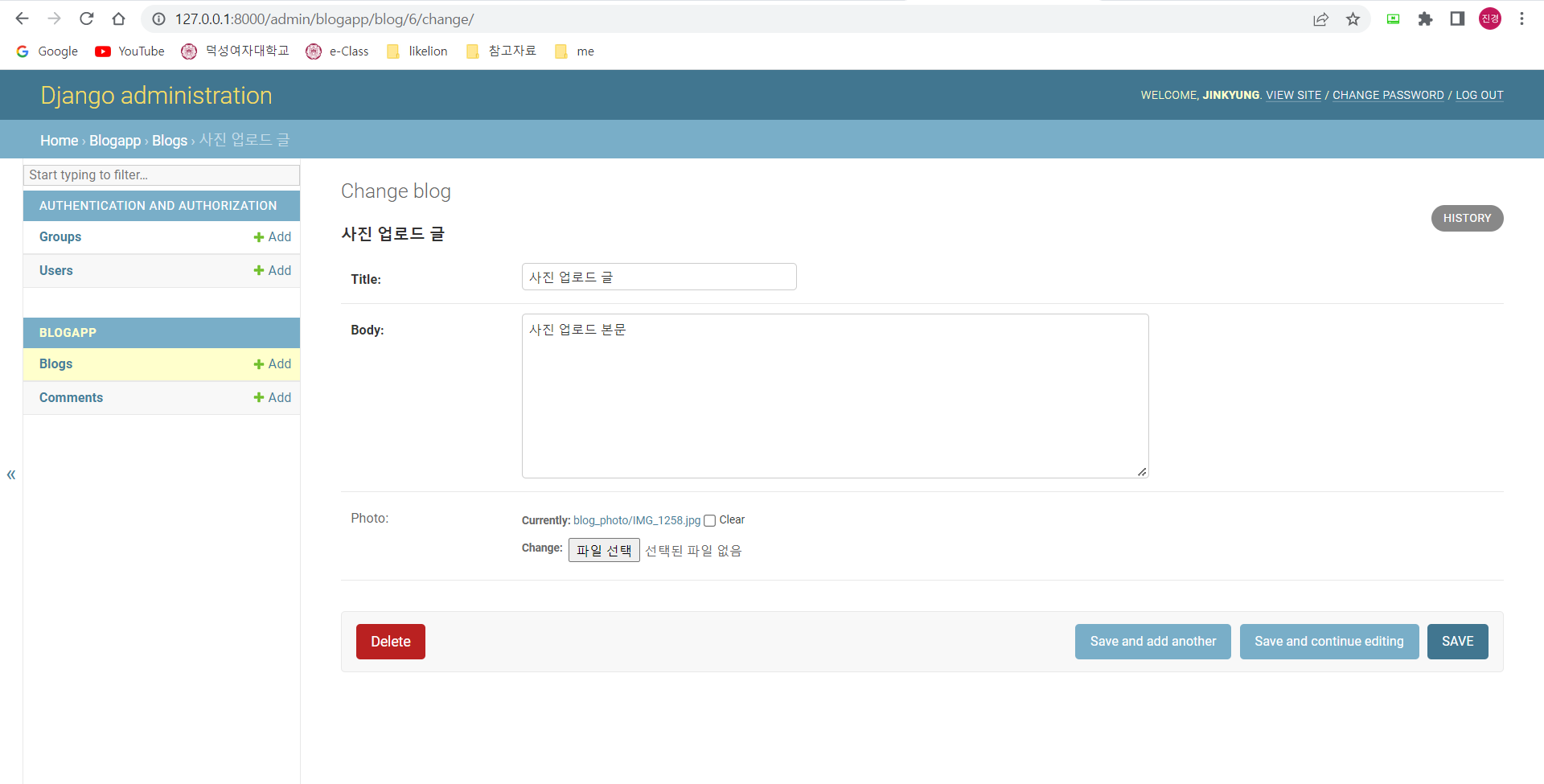
Task: Open the browser home page icon
Action: pyautogui.click(x=119, y=18)
